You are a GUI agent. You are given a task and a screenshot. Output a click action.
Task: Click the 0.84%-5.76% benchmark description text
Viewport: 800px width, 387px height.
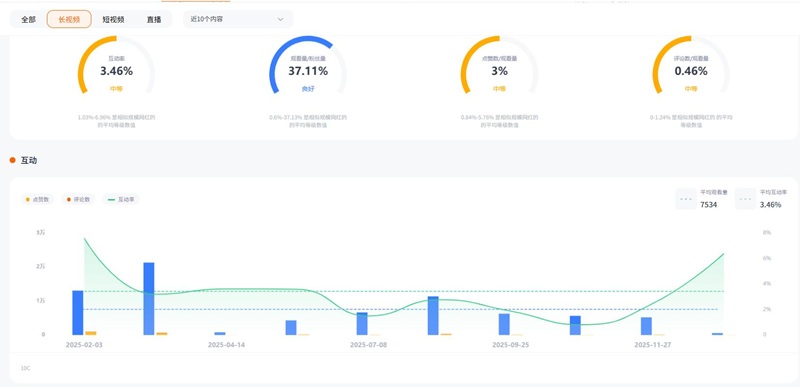coord(499,121)
